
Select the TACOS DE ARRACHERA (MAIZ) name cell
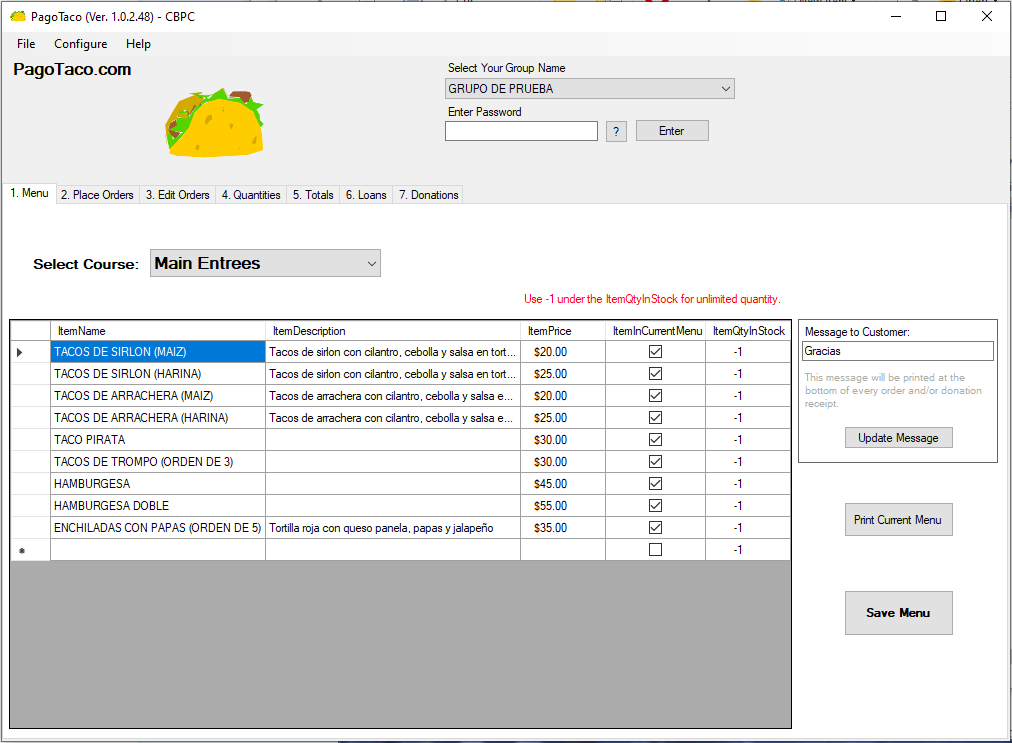(158, 396)
